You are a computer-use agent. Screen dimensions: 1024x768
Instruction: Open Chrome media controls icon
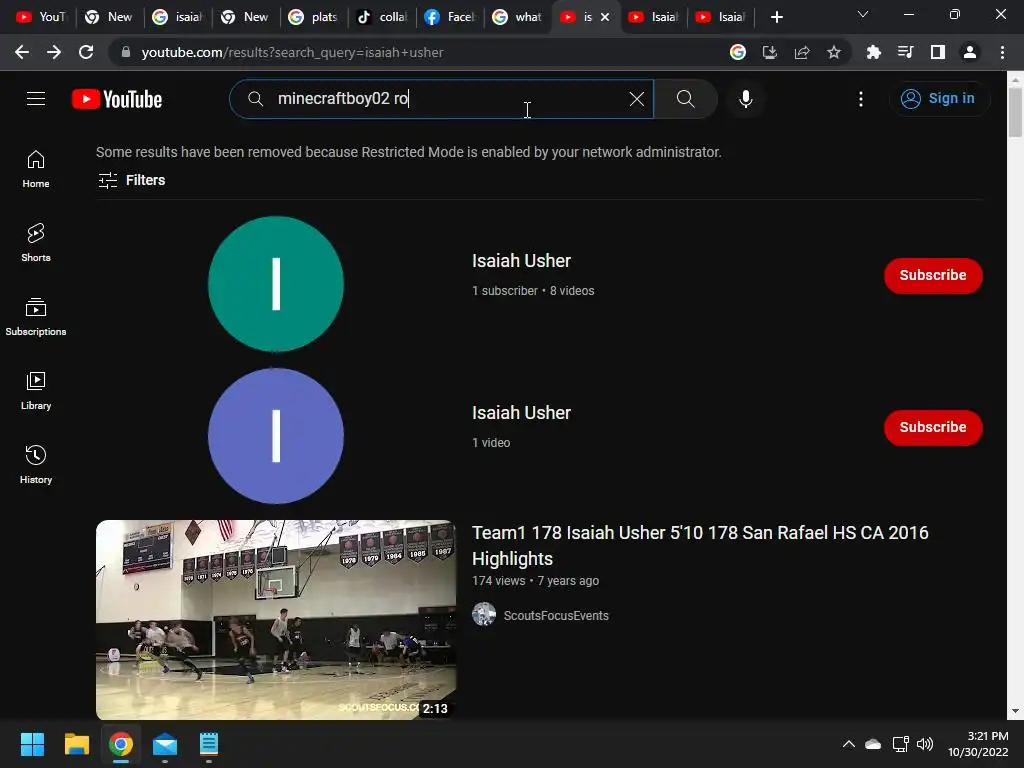[906, 52]
